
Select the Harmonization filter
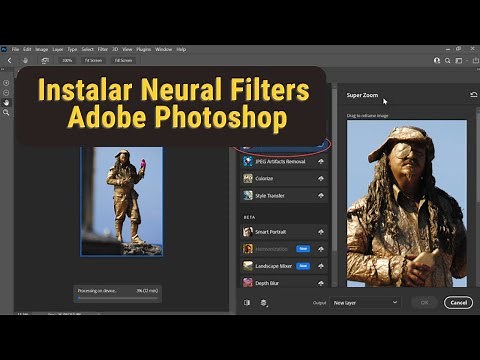[x=284, y=249]
